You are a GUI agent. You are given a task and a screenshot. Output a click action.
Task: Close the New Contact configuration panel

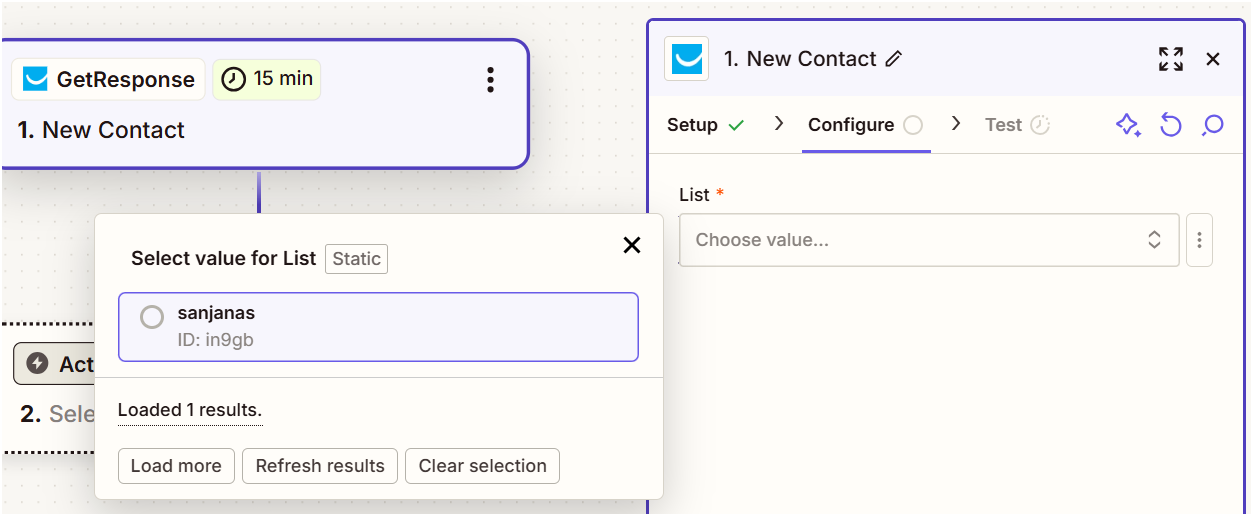[x=1213, y=59]
